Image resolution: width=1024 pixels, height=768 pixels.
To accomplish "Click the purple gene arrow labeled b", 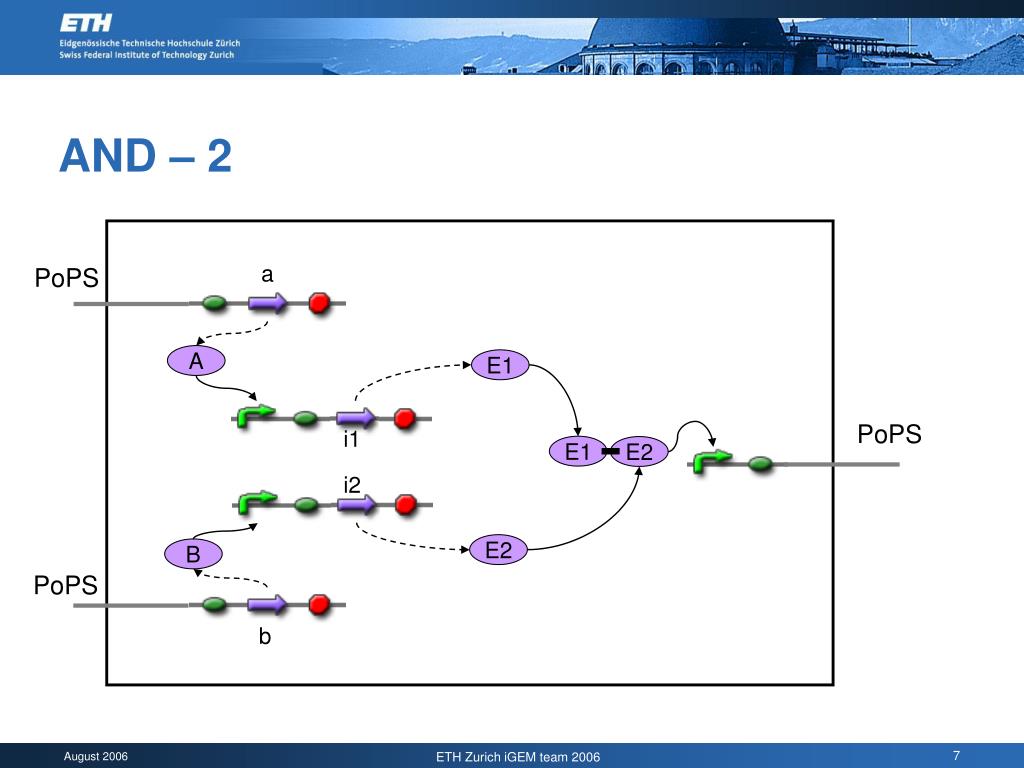I will click(x=267, y=605).
